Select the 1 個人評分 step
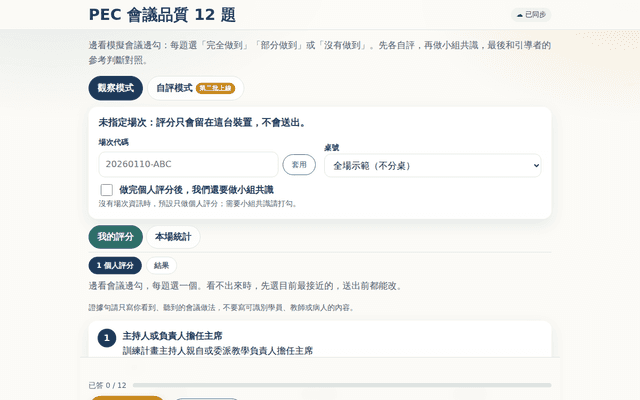 pyautogui.click(x=115, y=265)
